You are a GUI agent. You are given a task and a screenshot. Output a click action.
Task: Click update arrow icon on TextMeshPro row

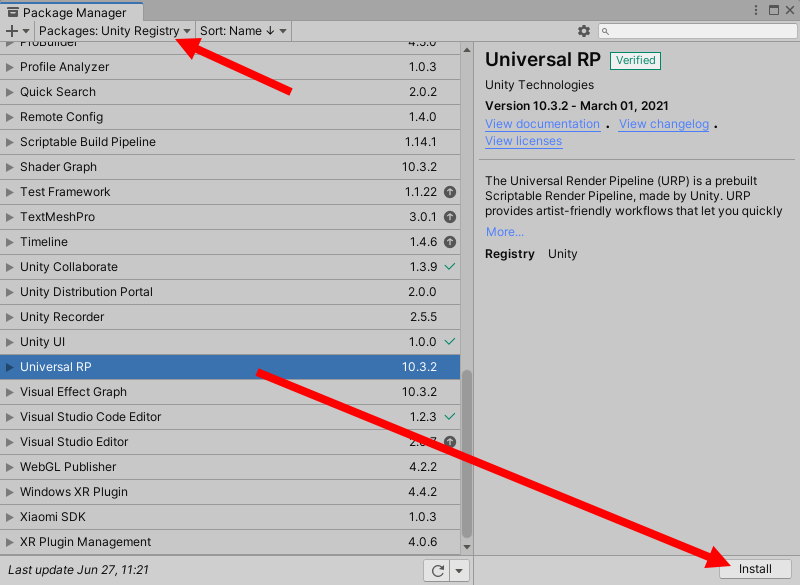point(449,217)
